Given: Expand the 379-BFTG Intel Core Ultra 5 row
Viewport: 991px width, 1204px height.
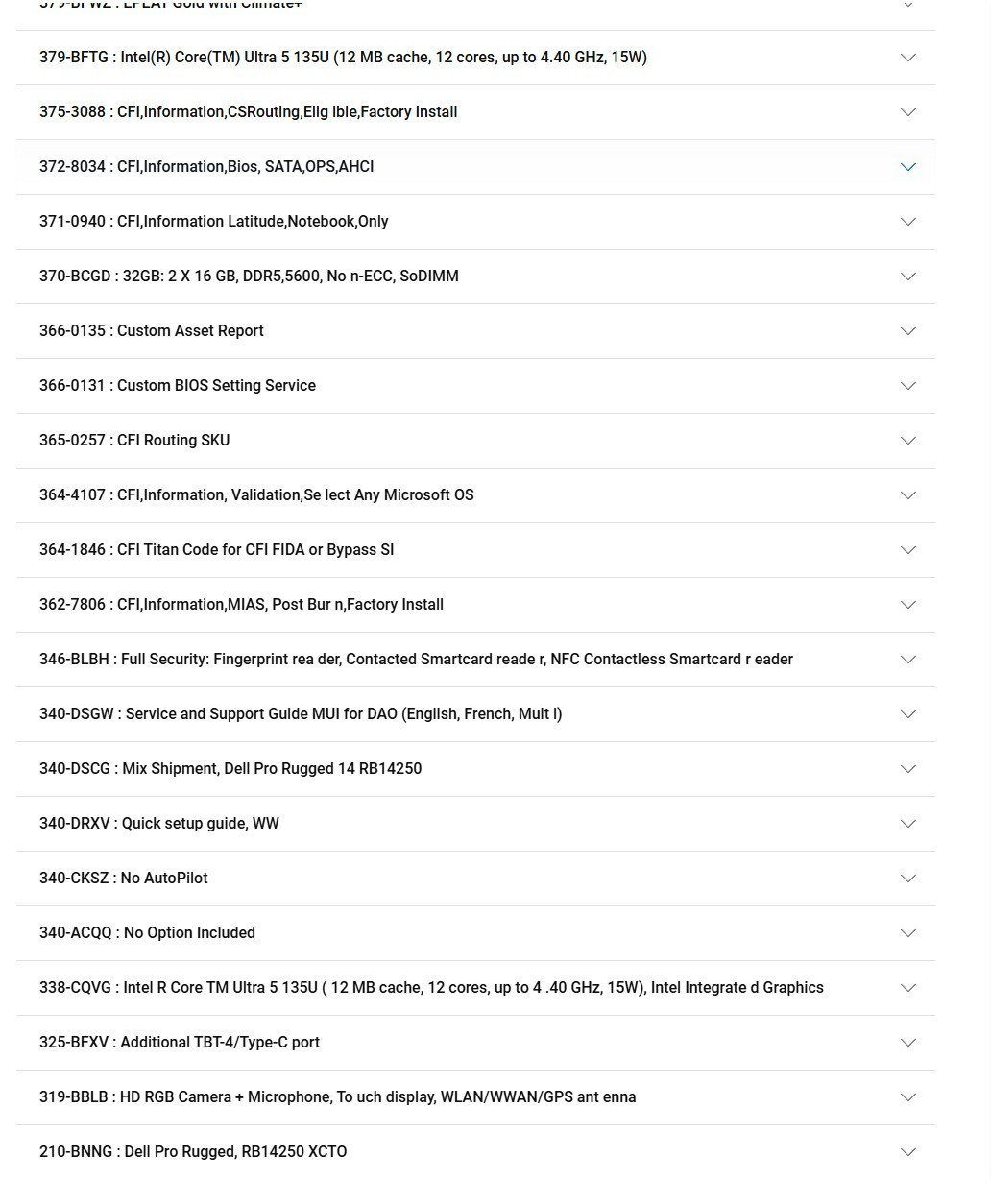Looking at the screenshot, I should point(475,58).
